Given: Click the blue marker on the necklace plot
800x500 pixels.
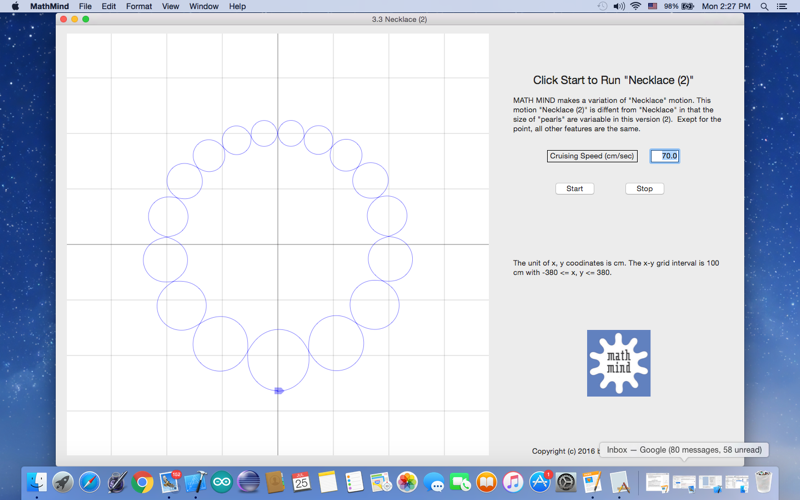Looking at the screenshot, I should pyautogui.click(x=279, y=391).
